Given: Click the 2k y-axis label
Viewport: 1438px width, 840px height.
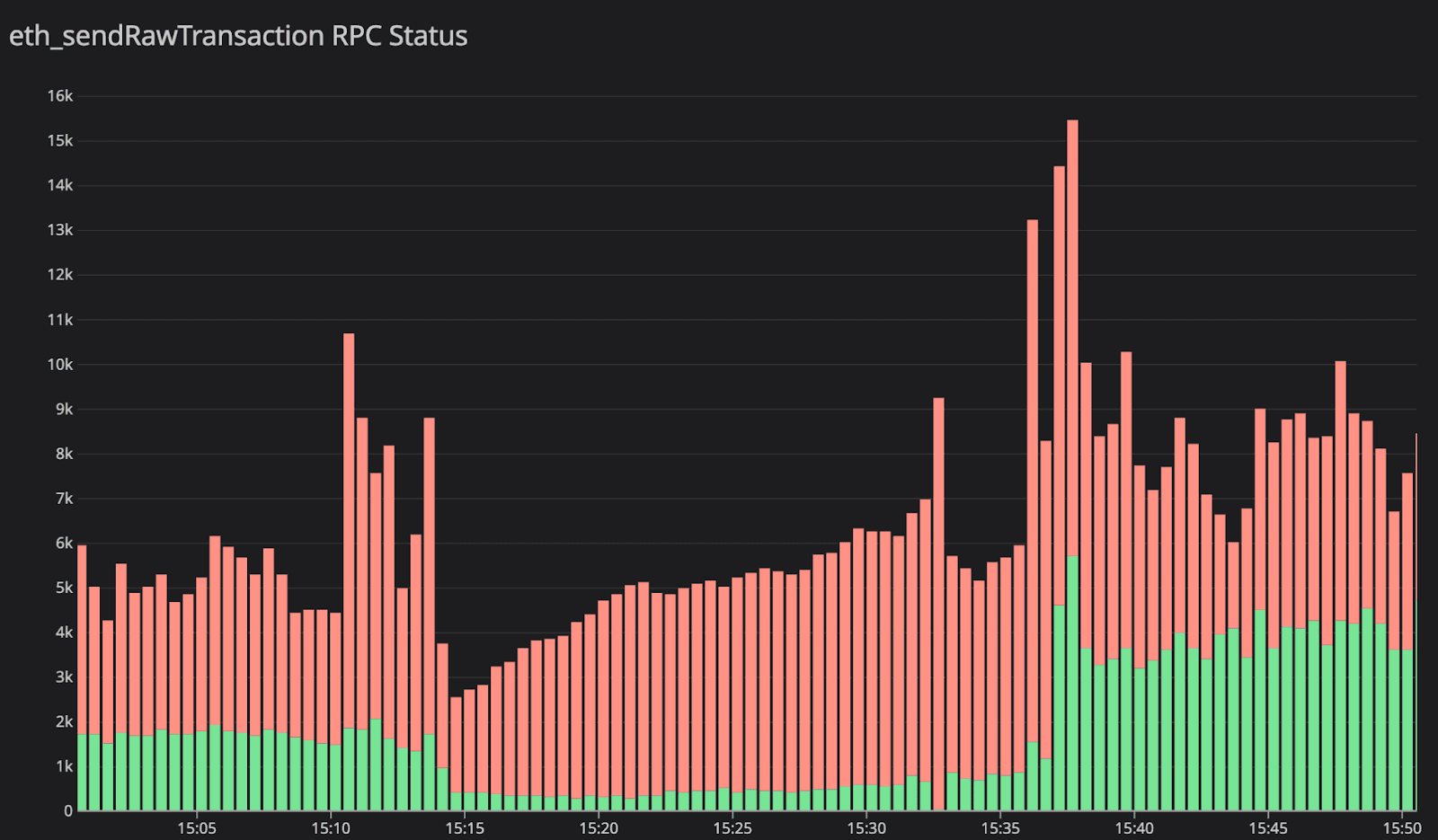Looking at the screenshot, I should tap(65, 721).
